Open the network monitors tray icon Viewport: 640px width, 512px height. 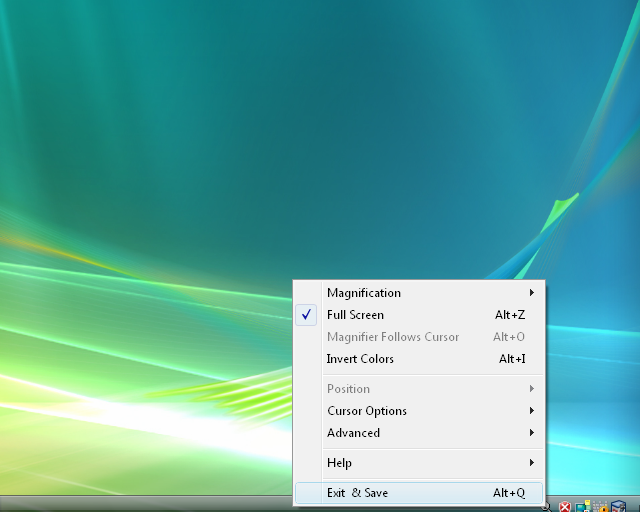pos(582,506)
